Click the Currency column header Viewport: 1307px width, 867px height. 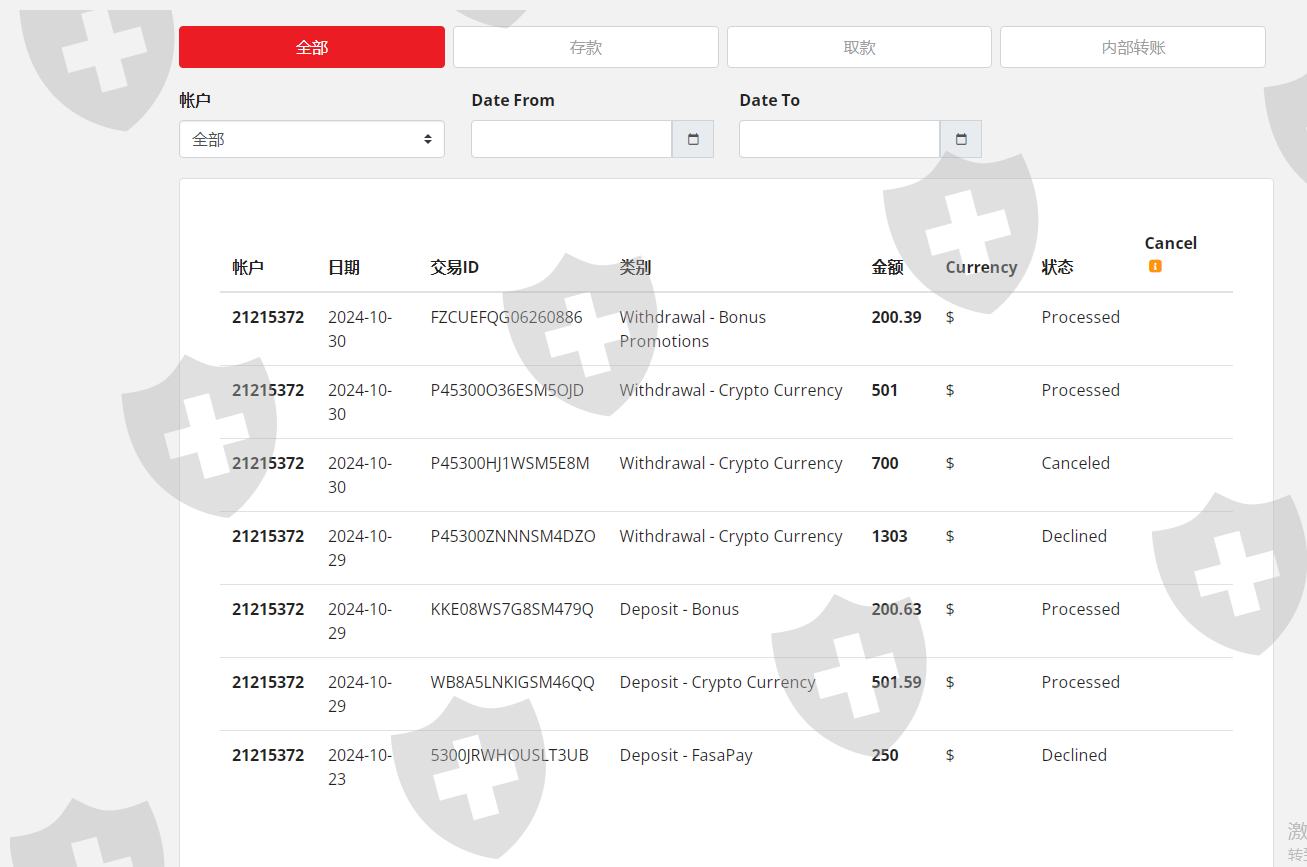tap(981, 267)
